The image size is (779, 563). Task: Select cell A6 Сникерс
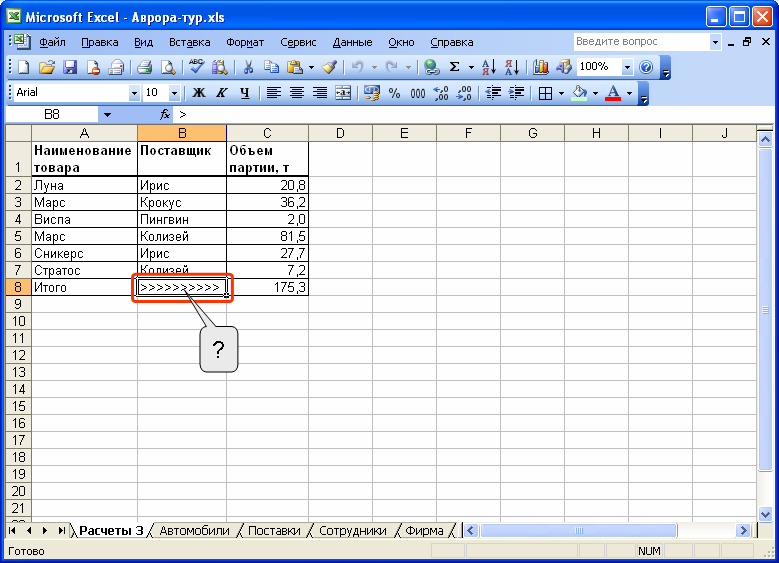[x=84, y=253]
